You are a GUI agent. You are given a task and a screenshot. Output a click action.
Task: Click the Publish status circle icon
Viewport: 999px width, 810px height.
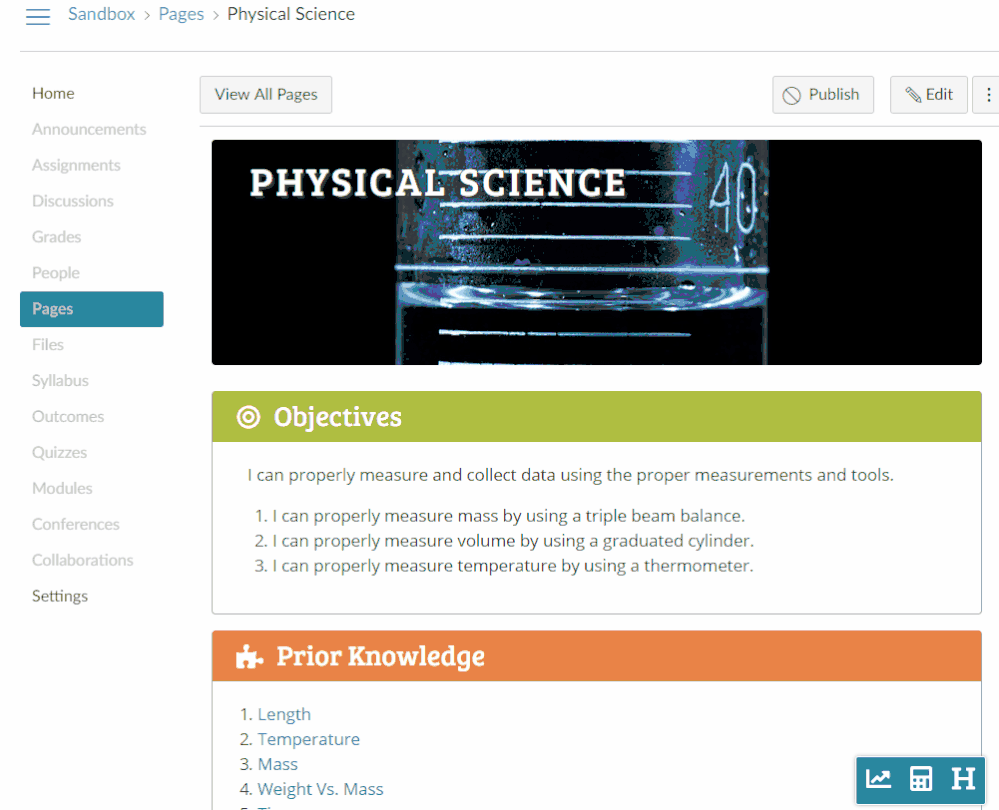(x=792, y=95)
